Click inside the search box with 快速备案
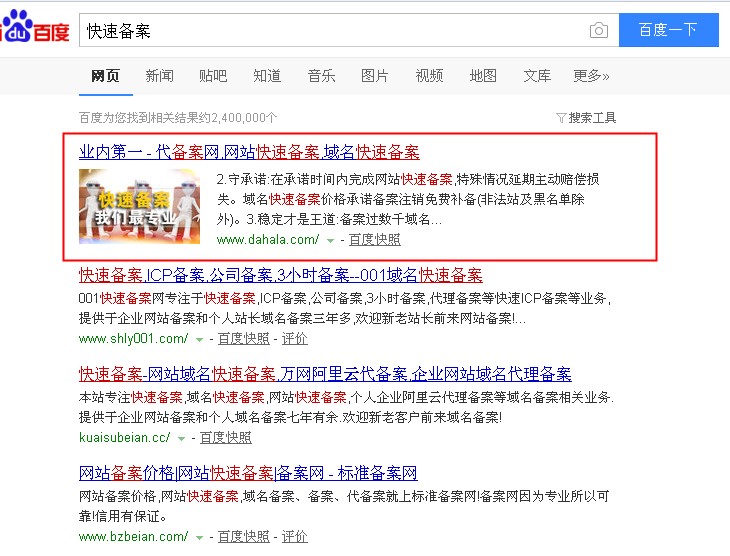The height and width of the screenshot is (556, 730). pos(330,30)
